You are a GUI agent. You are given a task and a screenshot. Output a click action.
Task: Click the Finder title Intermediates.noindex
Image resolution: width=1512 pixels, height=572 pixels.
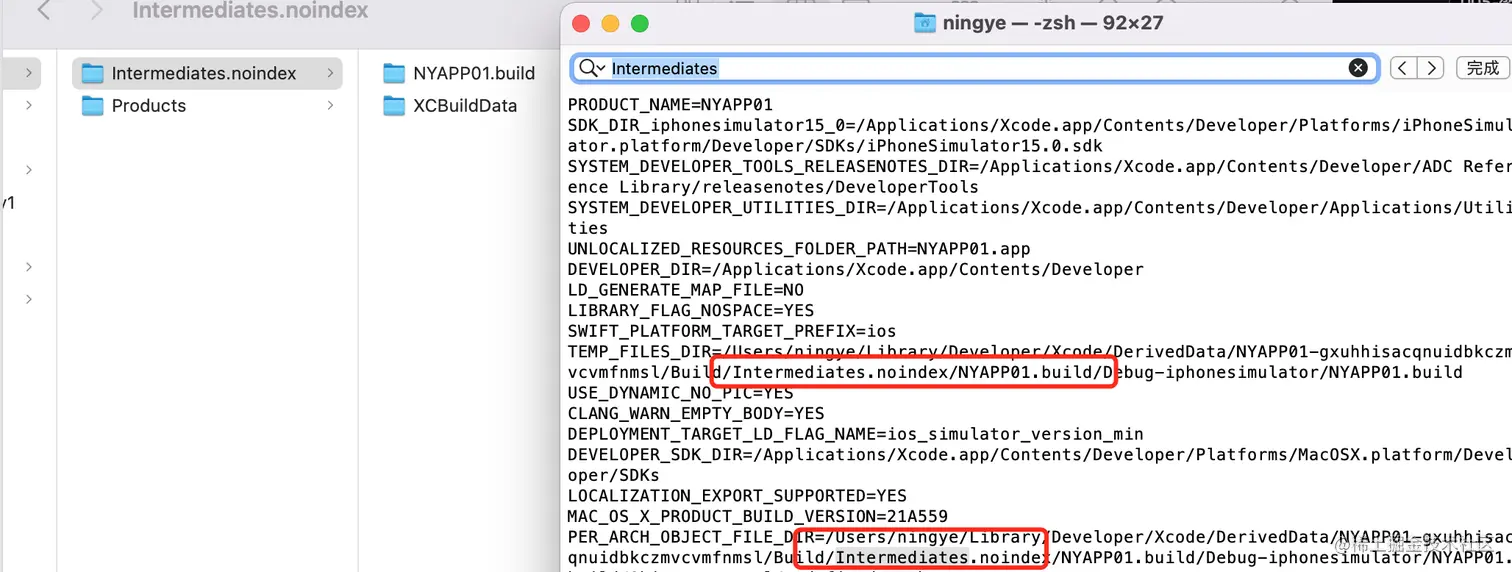coord(250,12)
